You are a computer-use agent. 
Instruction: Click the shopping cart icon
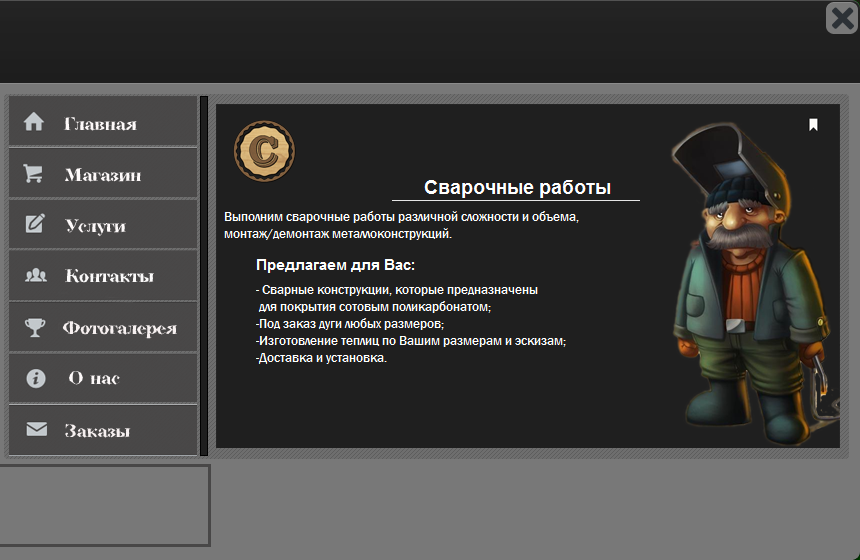[34, 174]
